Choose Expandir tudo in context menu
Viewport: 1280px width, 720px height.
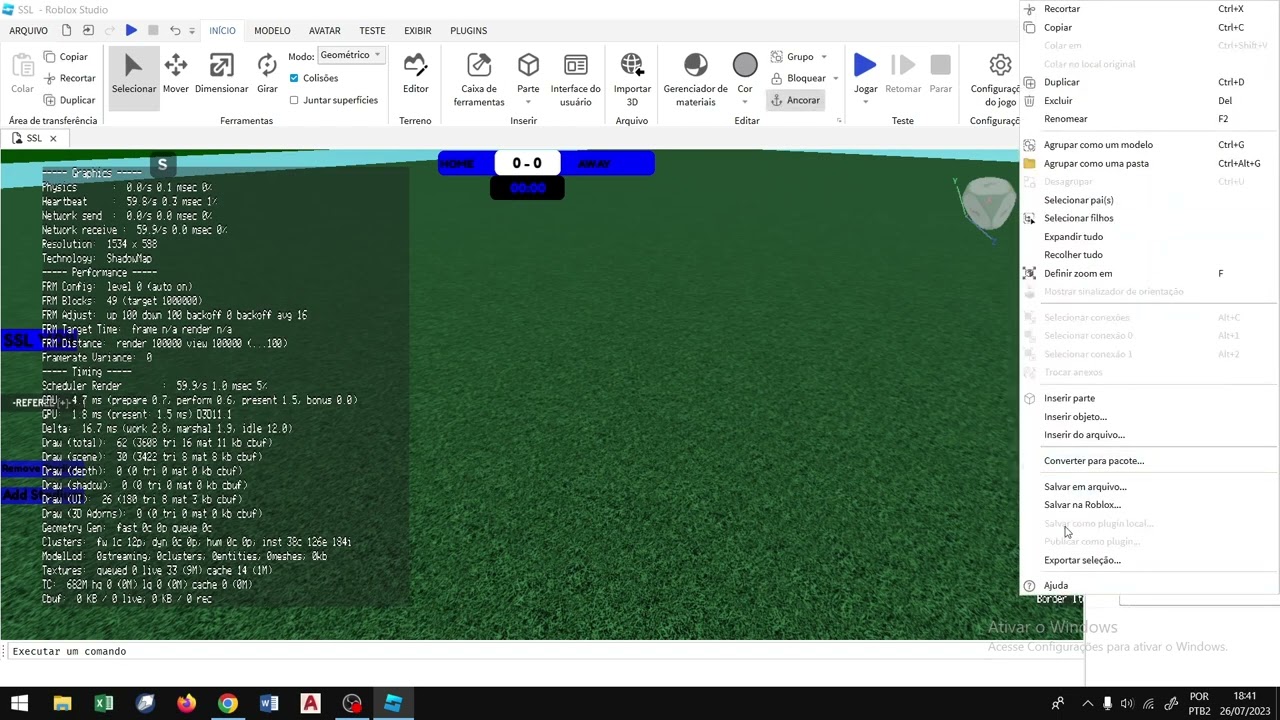pos(1150,237)
